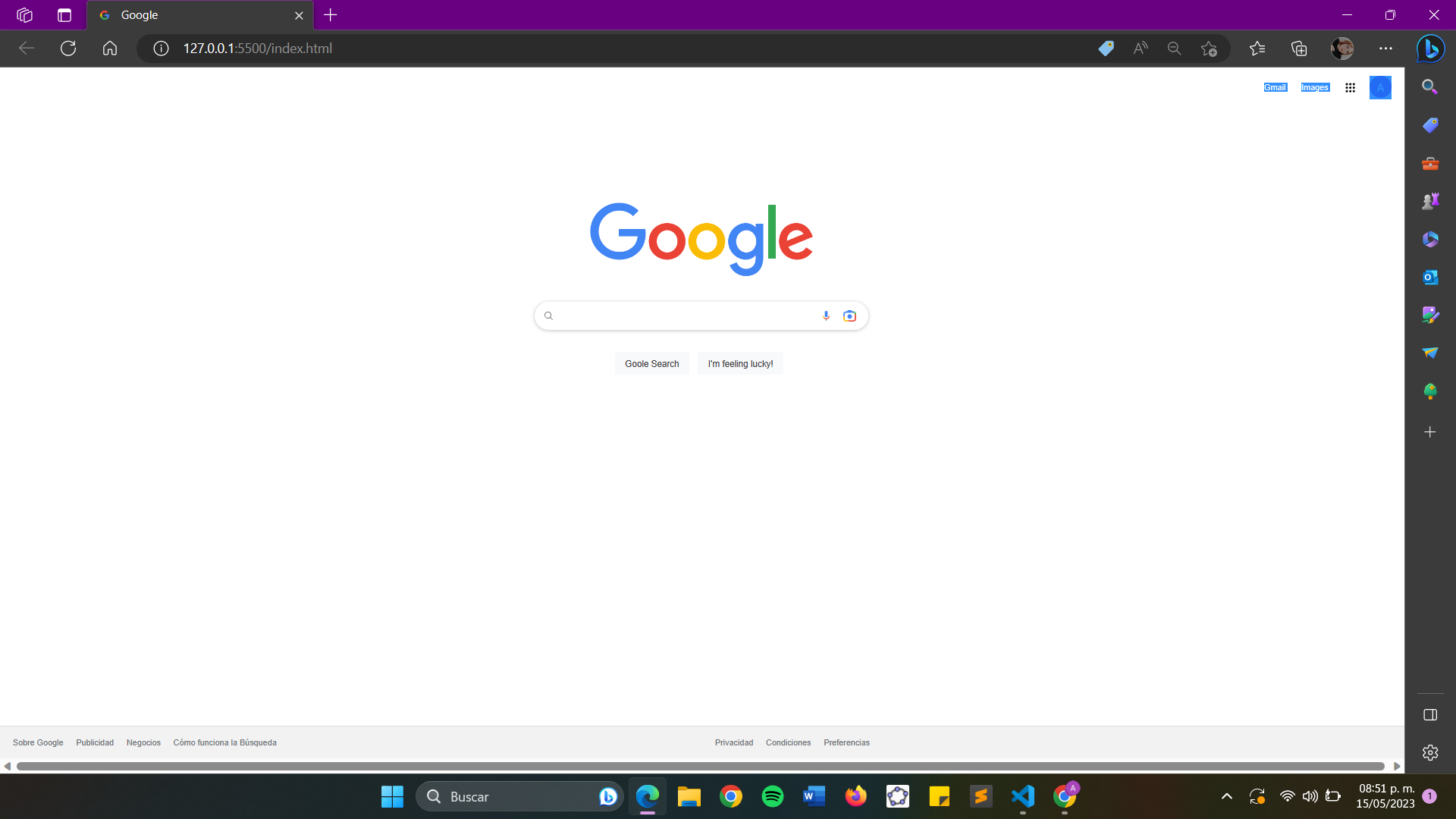Open Edge Settings and more menu

1387,48
